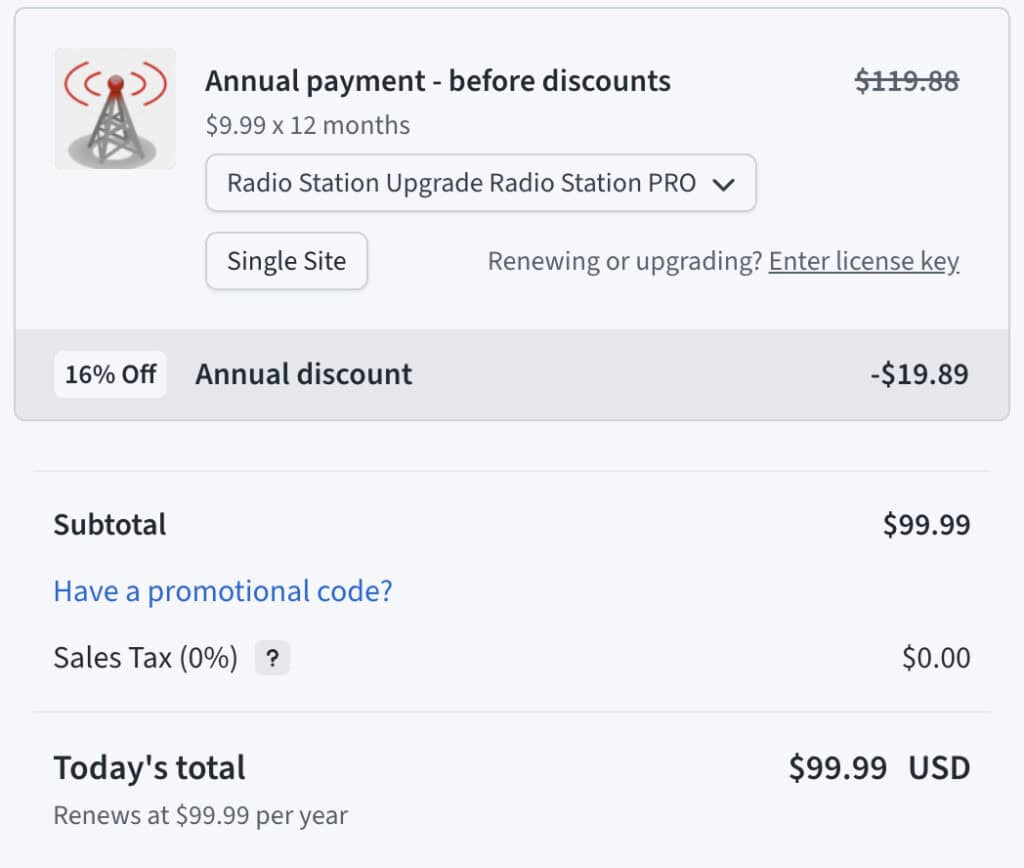Click the USD currency label
The width and height of the screenshot is (1024, 868).
click(x=939, y=768)
